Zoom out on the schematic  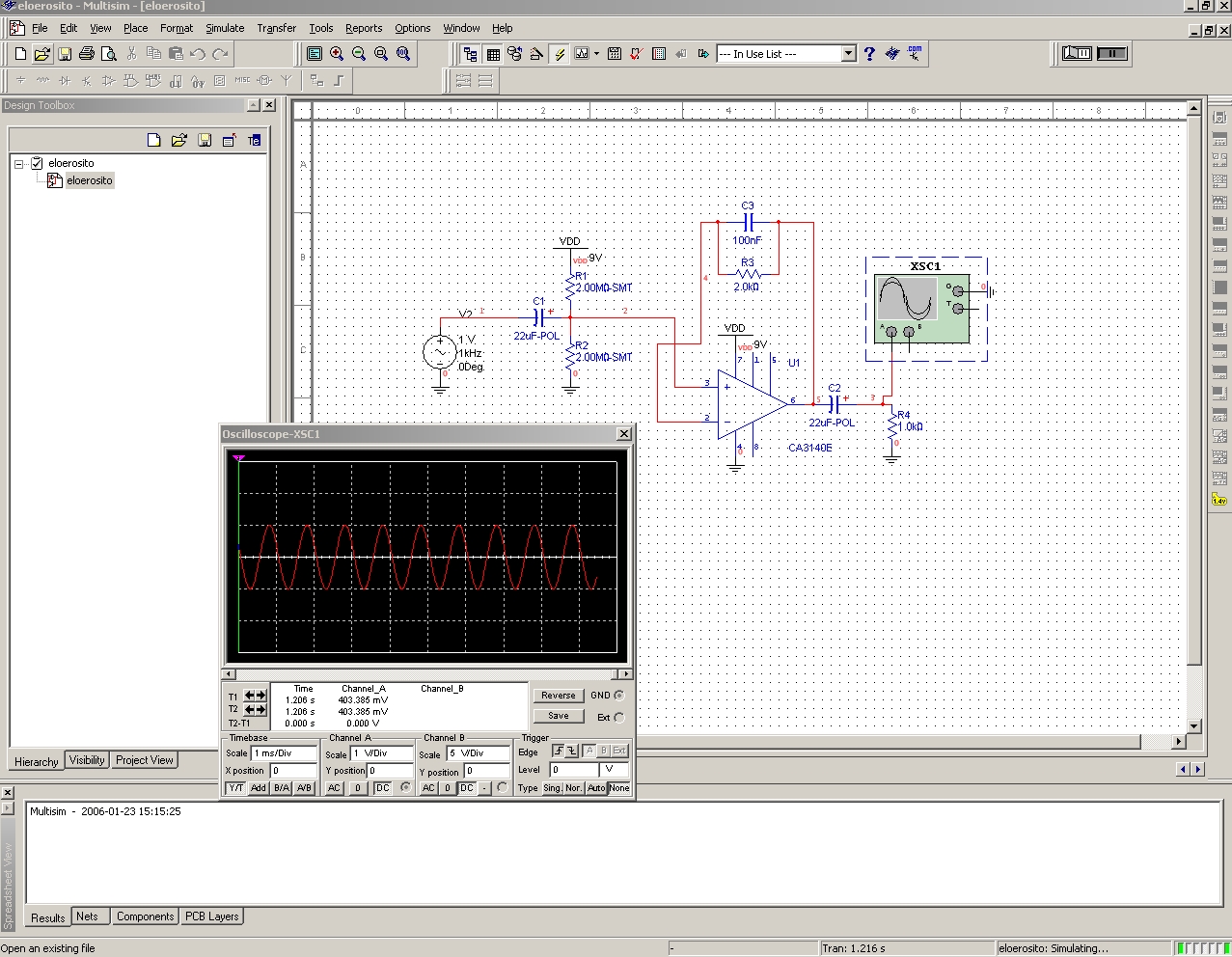[x=359, y=54]
